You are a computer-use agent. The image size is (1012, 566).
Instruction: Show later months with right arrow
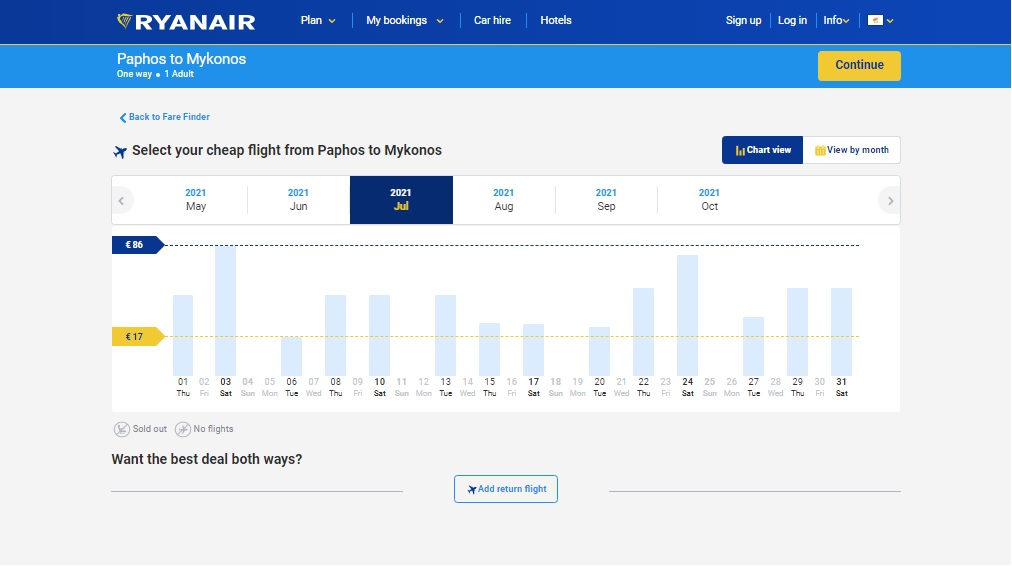point(890,201)
